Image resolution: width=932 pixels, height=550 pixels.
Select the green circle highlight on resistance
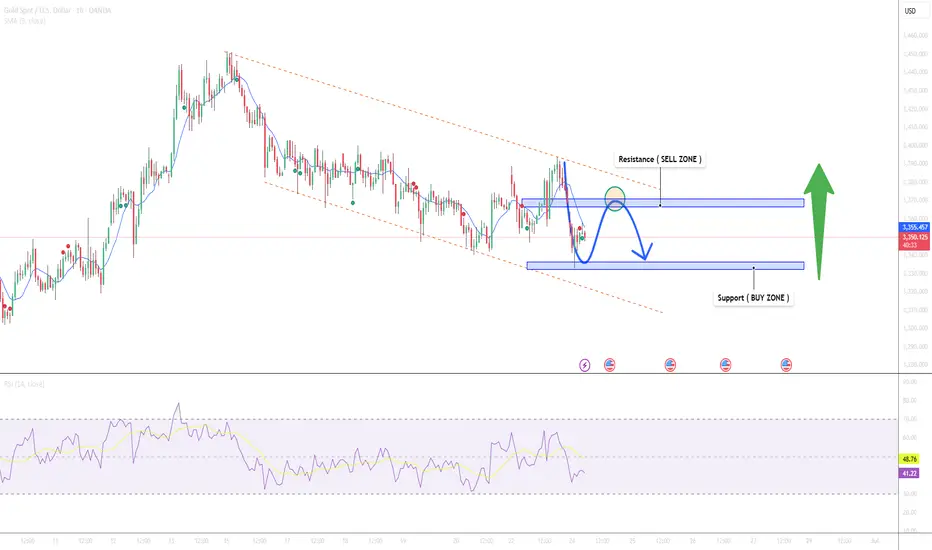pos(615,197)
